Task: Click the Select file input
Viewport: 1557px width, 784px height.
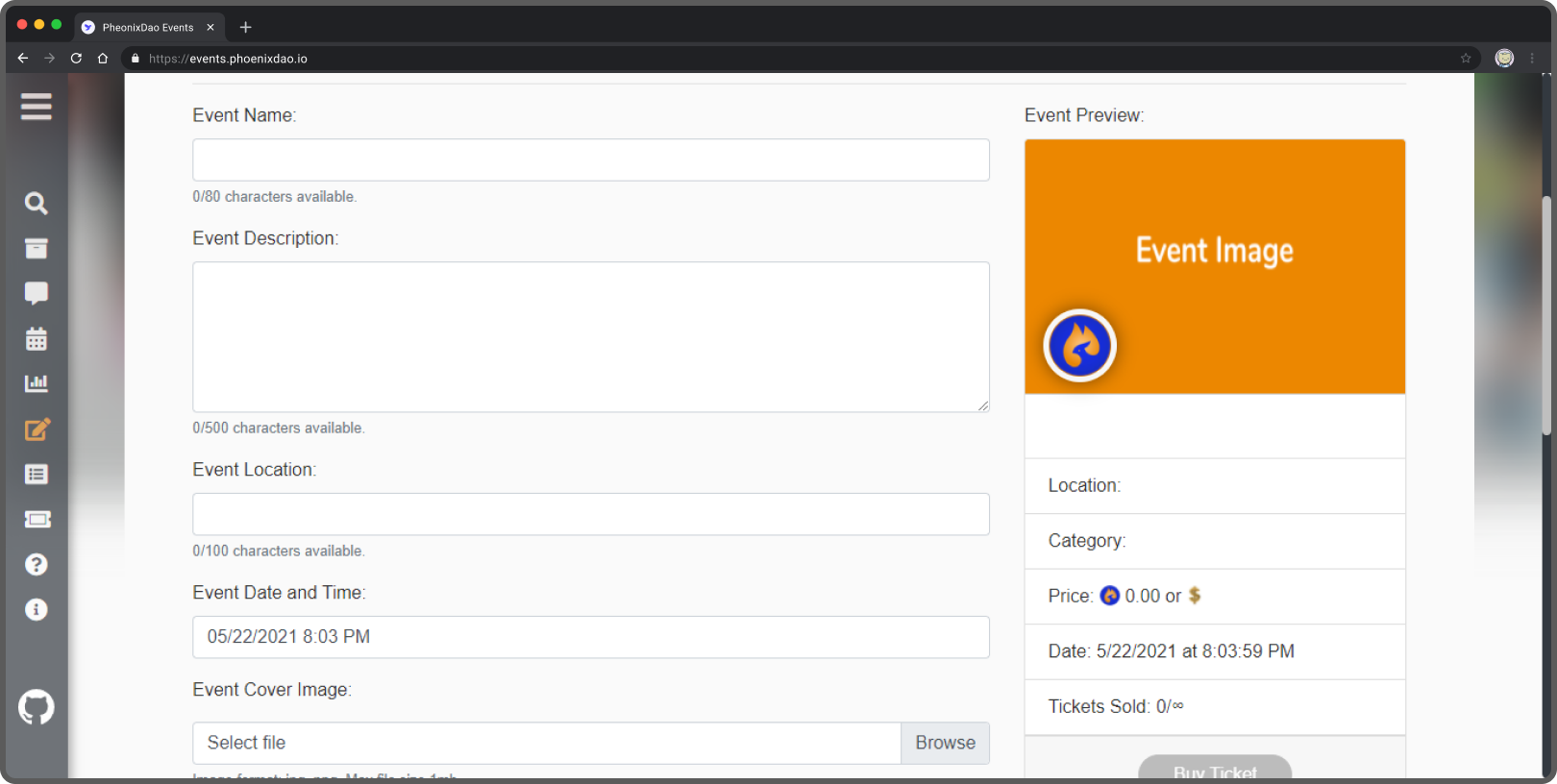Action: (547, 743)
